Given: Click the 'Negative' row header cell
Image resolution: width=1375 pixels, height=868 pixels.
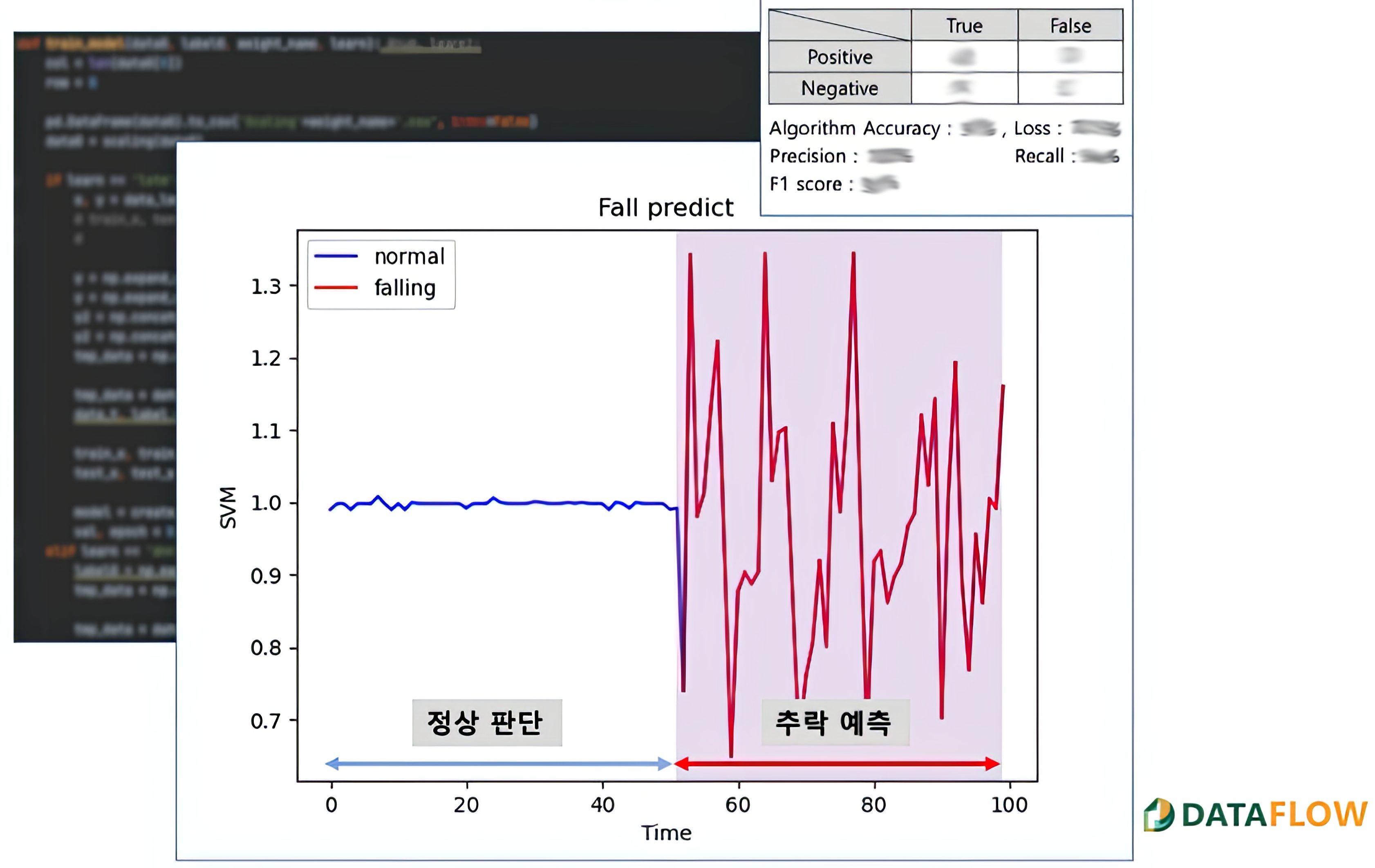Looking at the screenshot, I should pyautogui.click(x=840, y=89).
